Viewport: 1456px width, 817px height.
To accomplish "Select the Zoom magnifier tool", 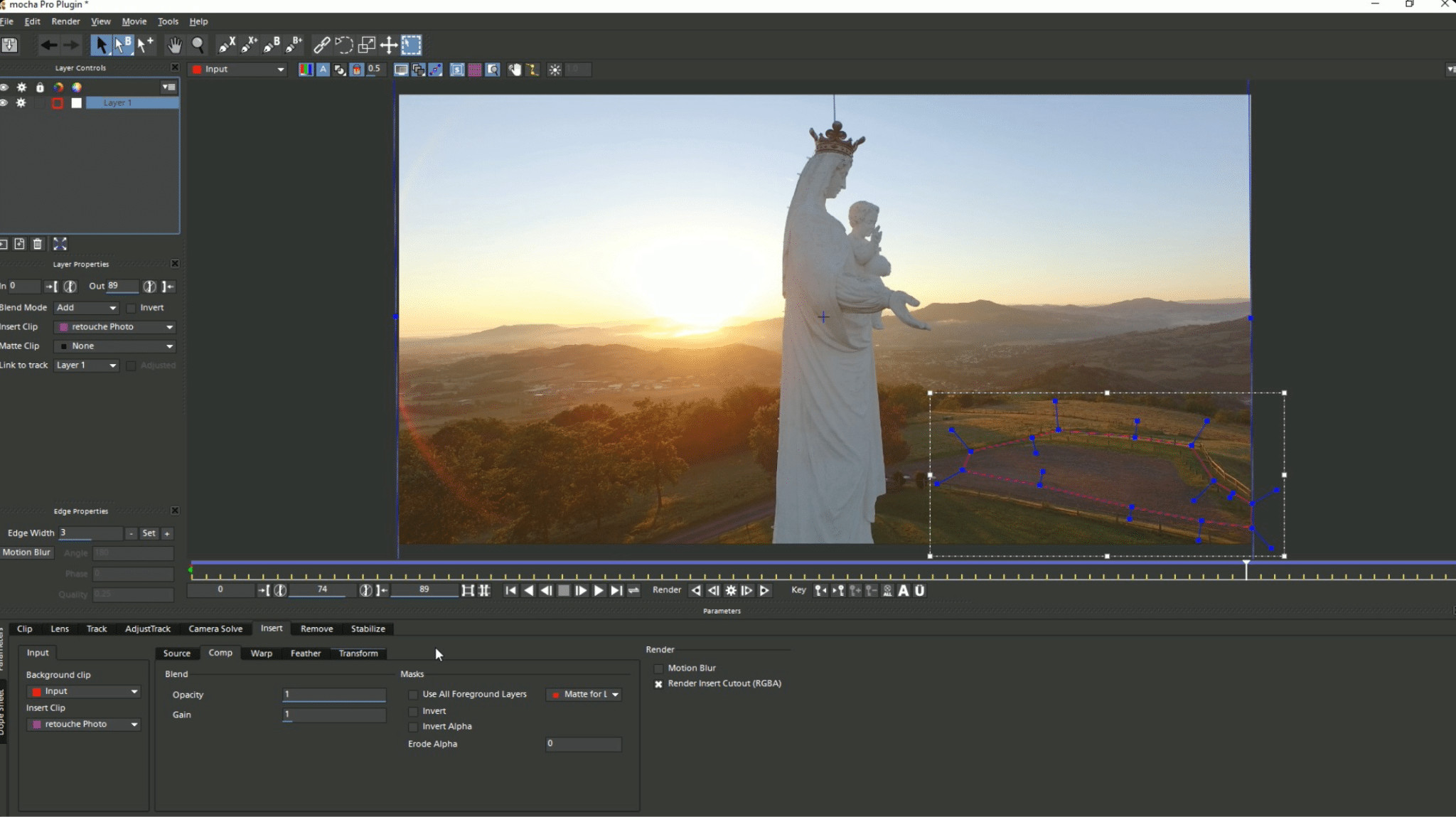I will [x=198, y=46].
